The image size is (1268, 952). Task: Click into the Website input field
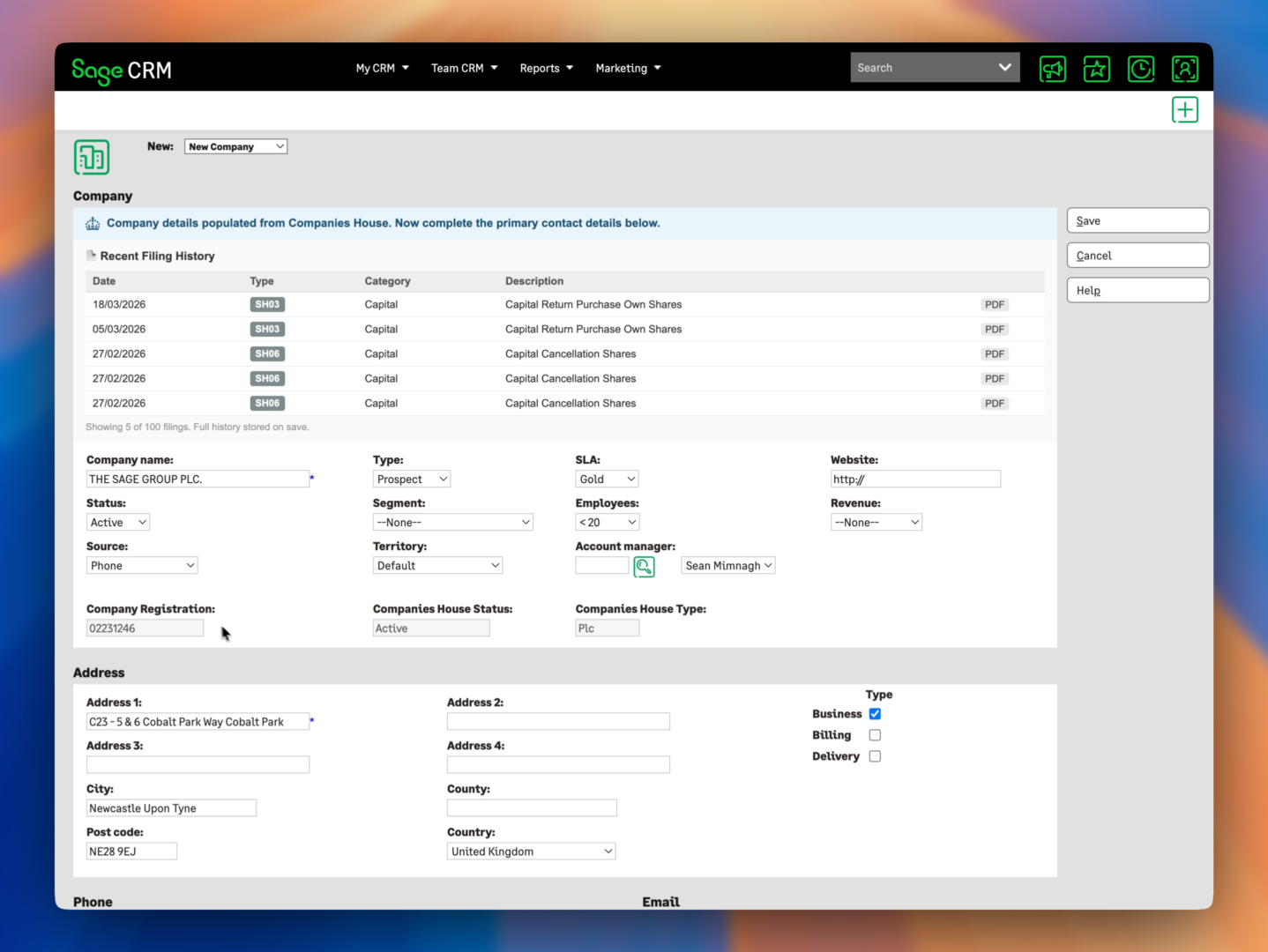point(915,479)
